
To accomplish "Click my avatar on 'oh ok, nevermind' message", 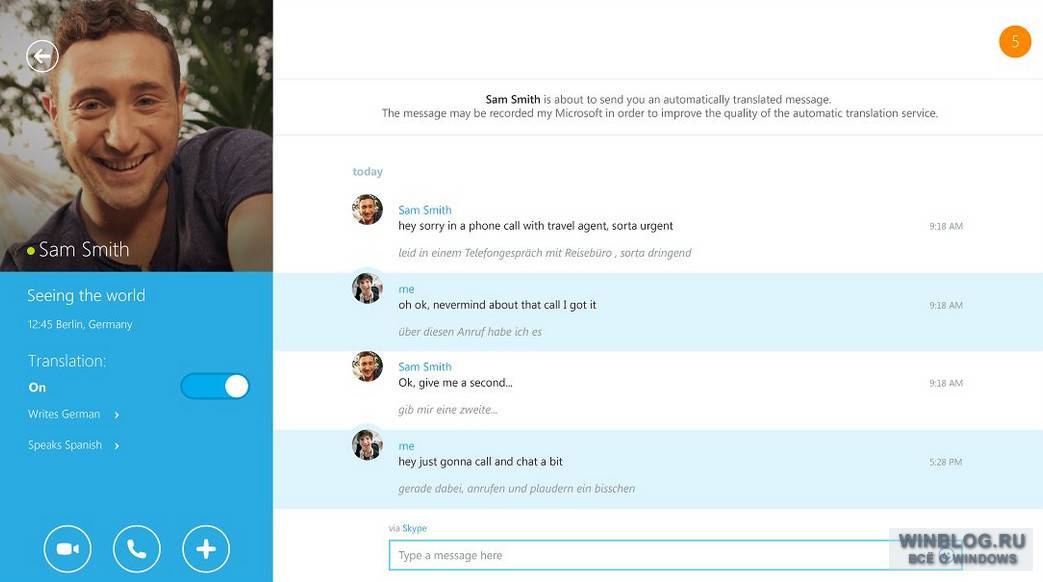I will 367,288.
